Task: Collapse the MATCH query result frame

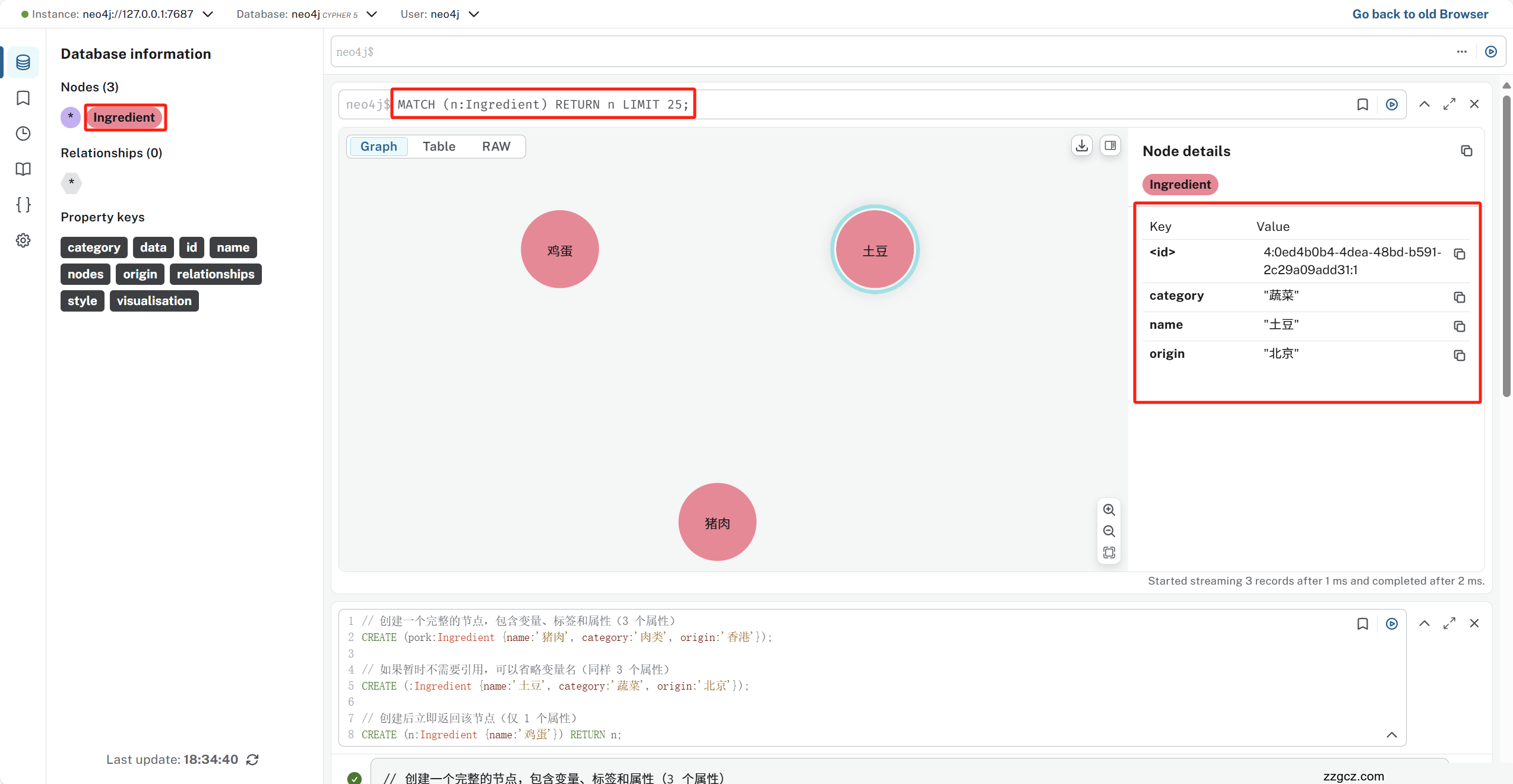Action: [1424, 104]
